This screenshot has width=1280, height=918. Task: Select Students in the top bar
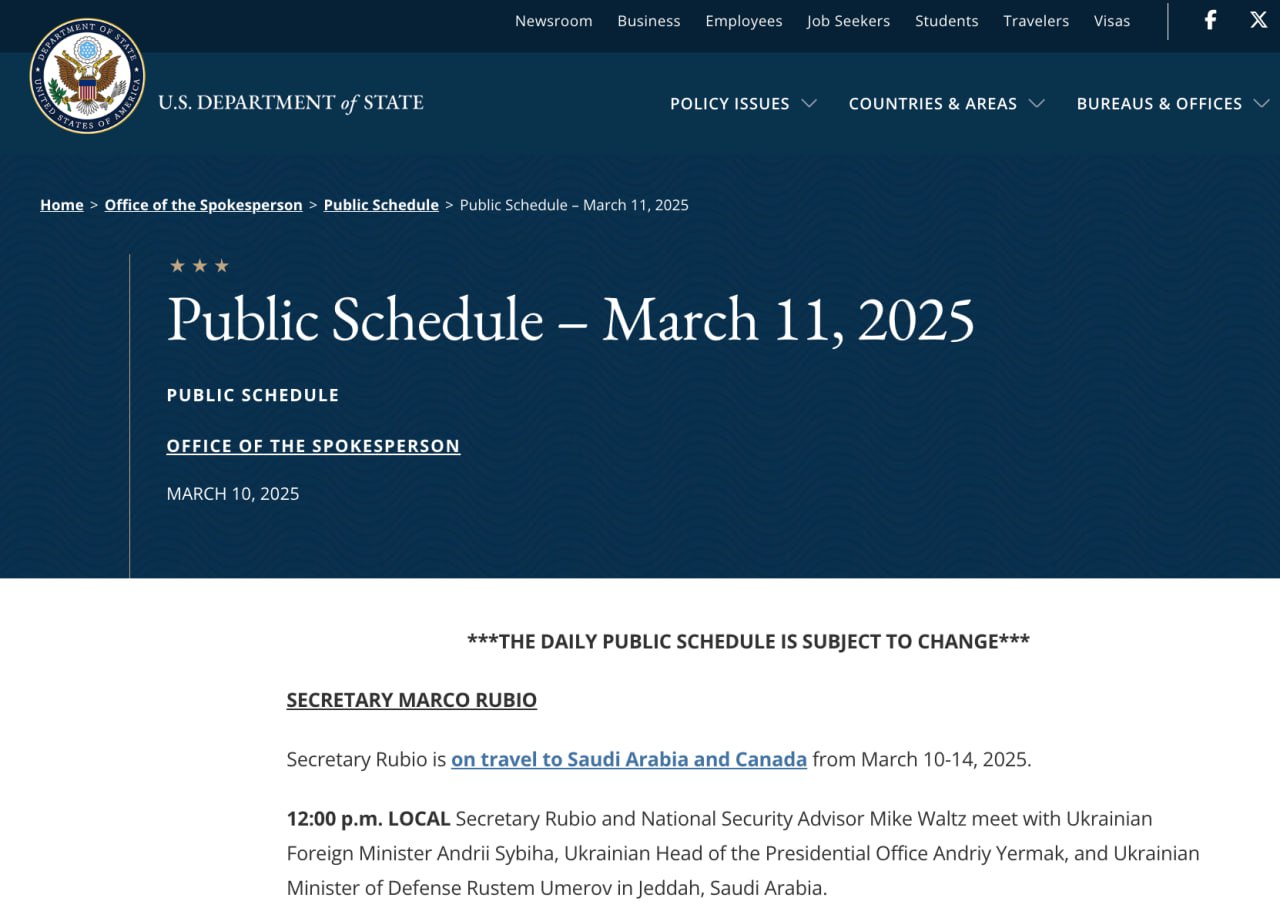946,21
